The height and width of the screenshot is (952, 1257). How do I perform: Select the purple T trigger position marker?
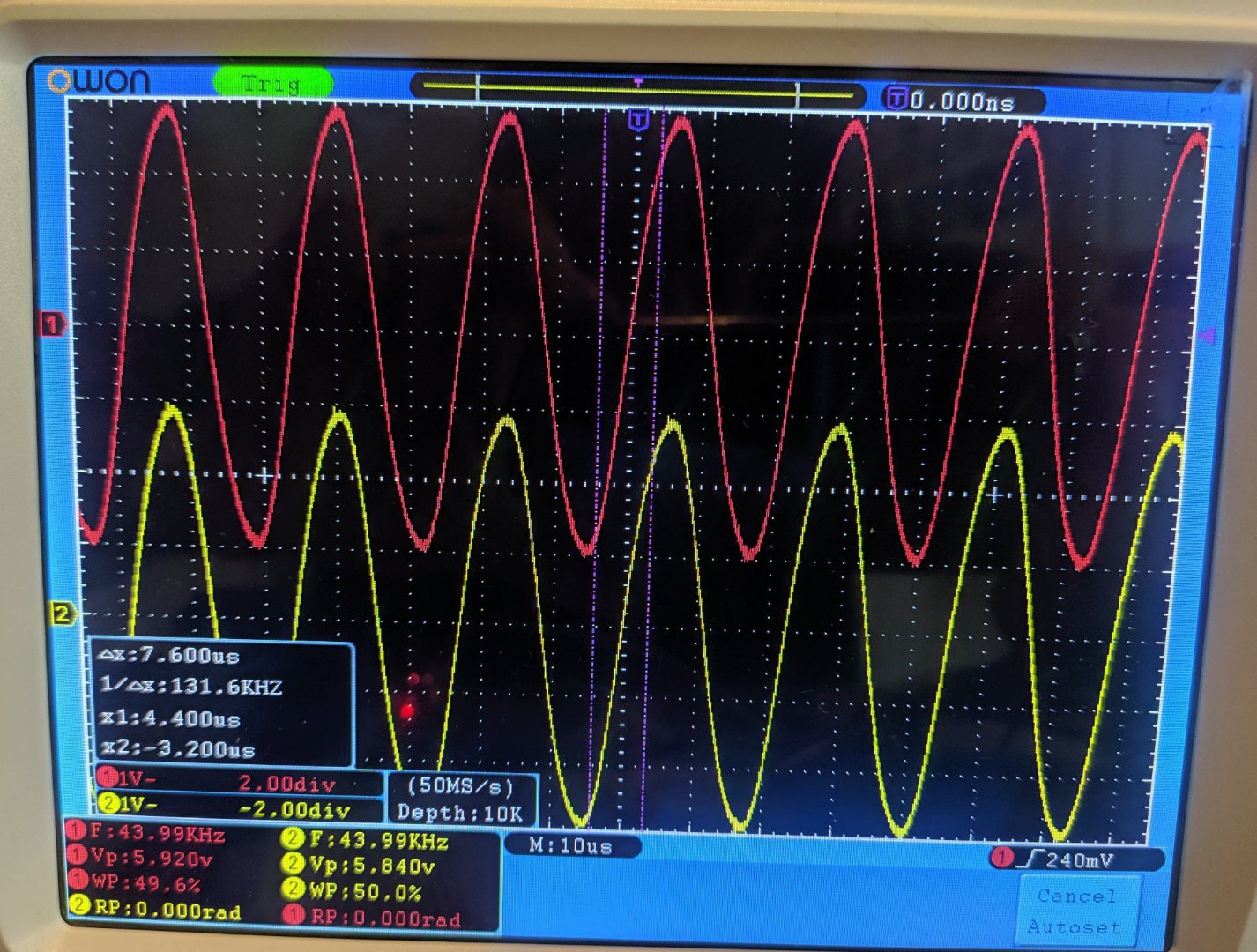click(x=639, y=119)
